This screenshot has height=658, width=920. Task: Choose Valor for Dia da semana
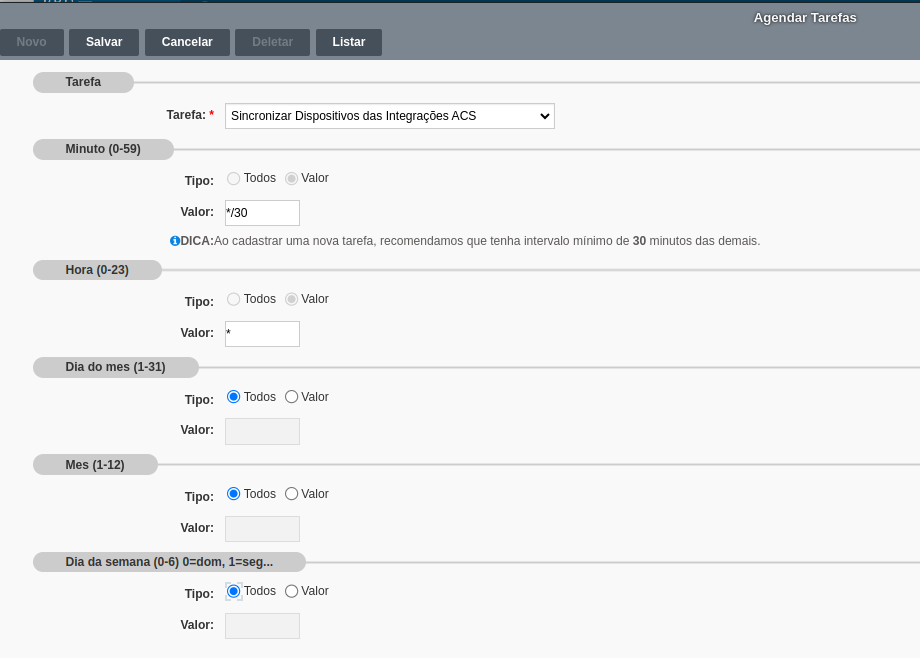point(292,591)
